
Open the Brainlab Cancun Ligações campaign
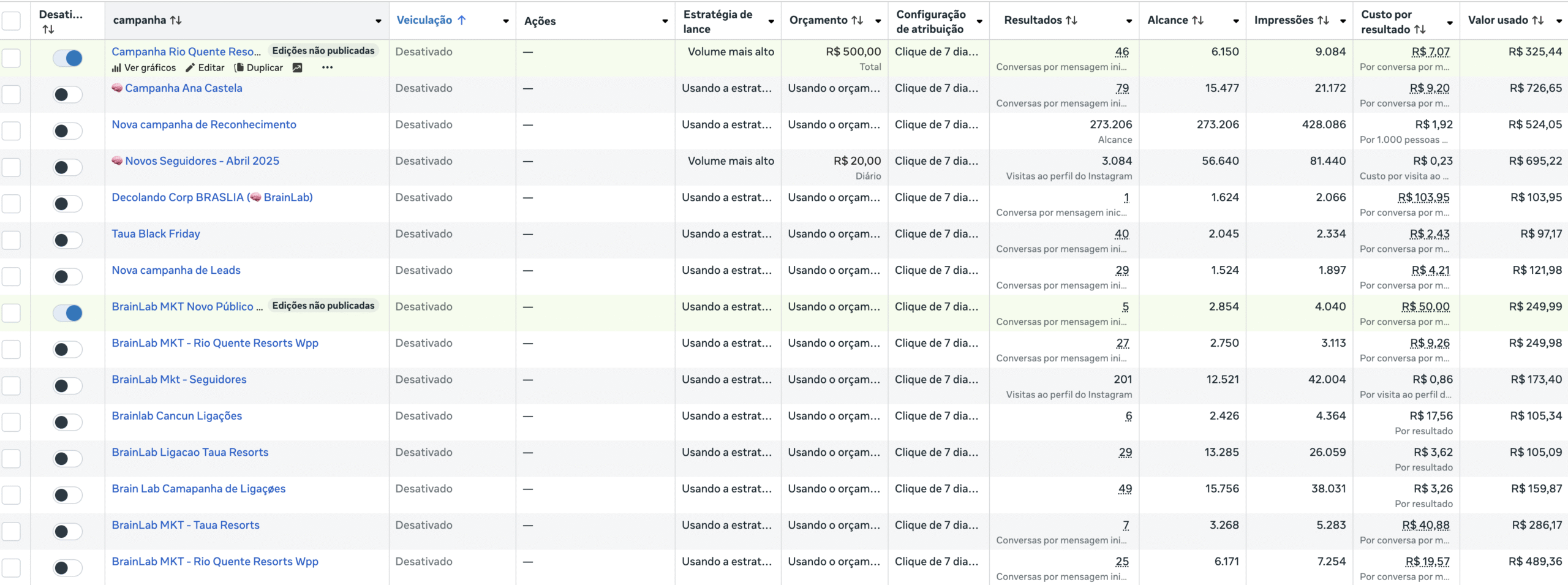point(176,416)
